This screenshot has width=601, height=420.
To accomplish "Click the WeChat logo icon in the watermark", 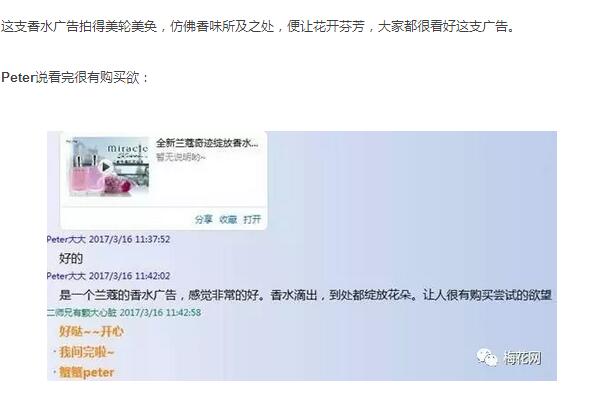I will 487,358.
